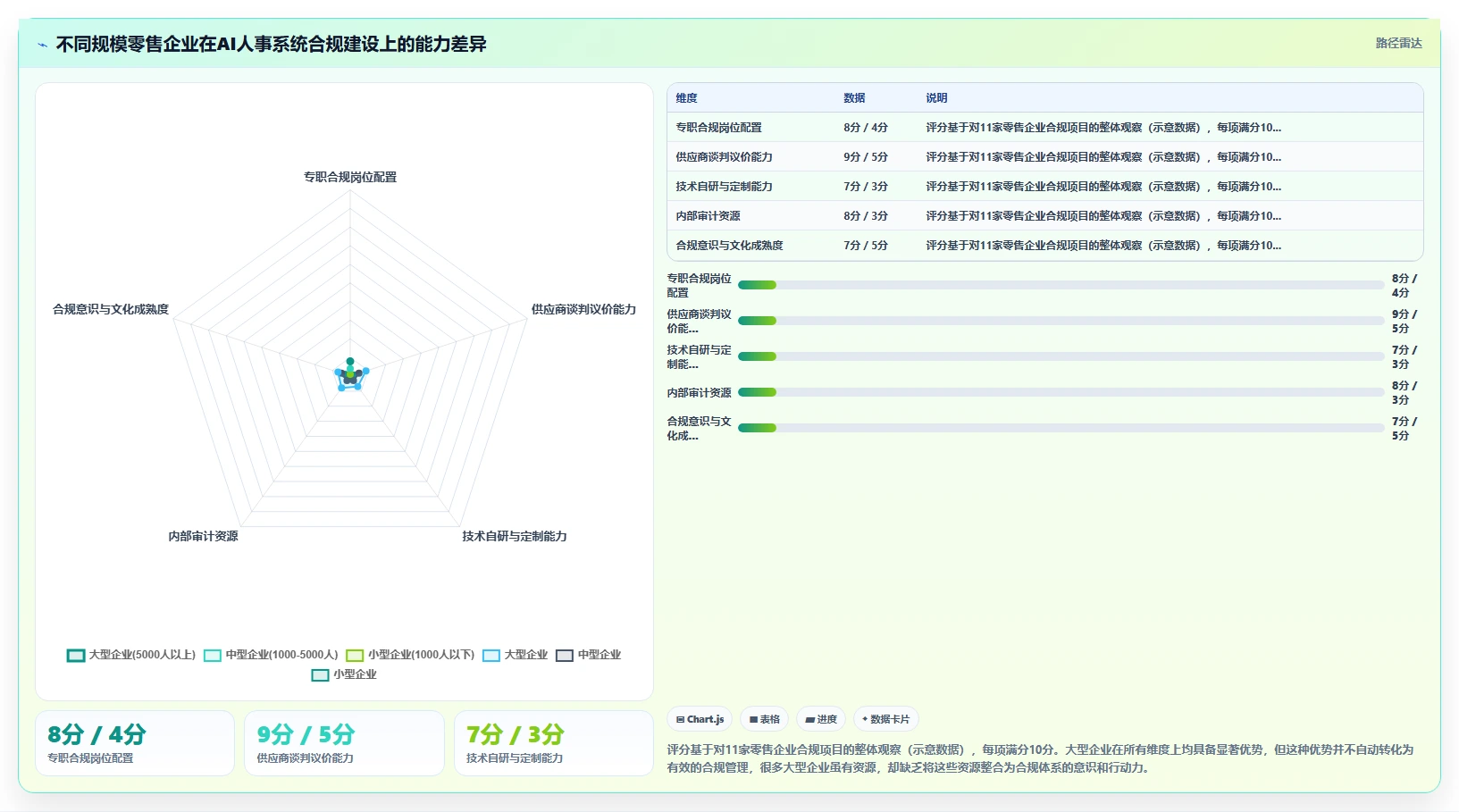Image resolution: width=1459 pixels, height=812 pixels.
Task: Click the radar chart data points cluster
Action: [350, 375]
